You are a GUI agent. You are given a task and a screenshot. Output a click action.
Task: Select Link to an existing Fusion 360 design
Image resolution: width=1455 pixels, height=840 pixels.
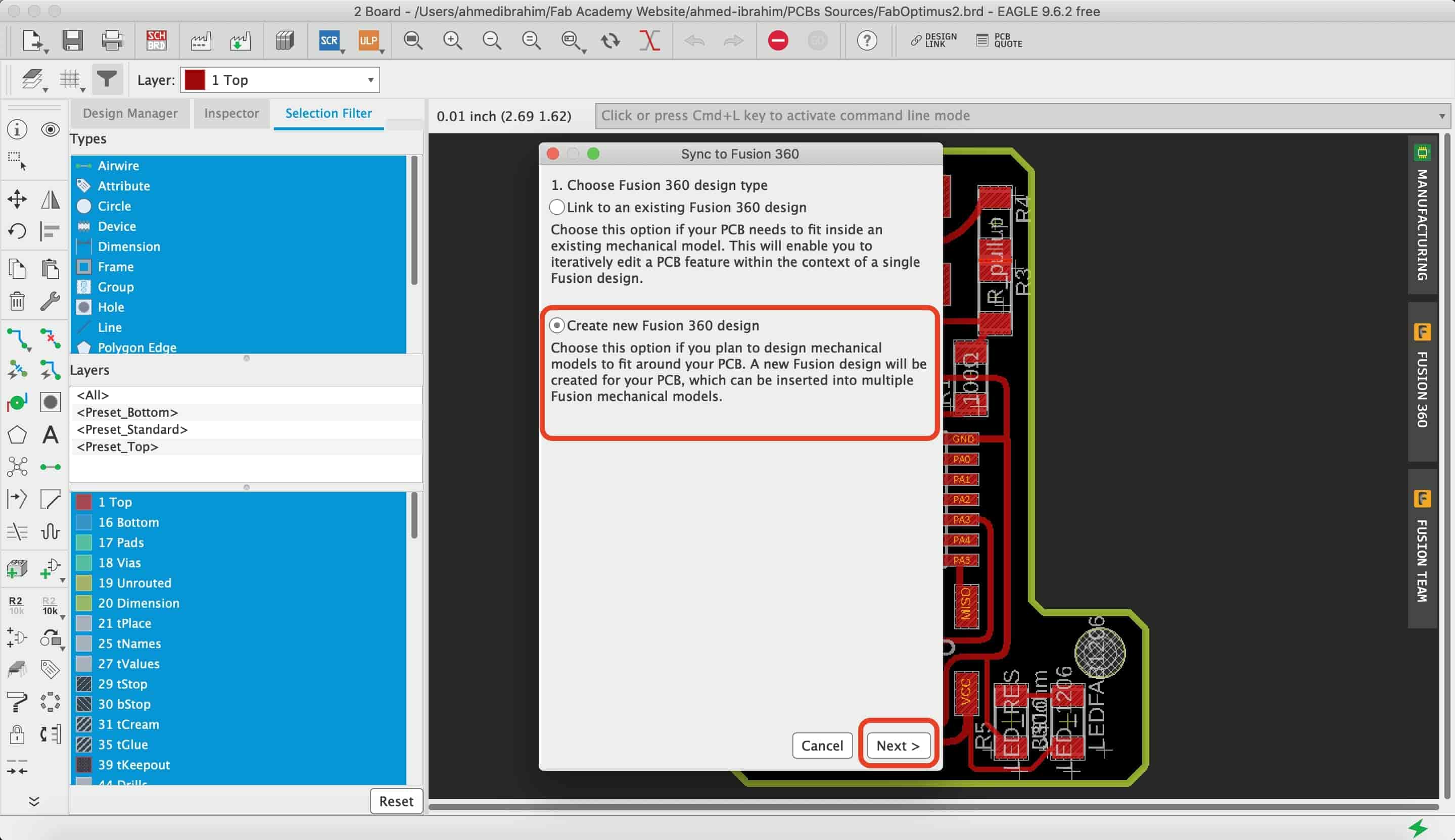[x=556, y=207]
